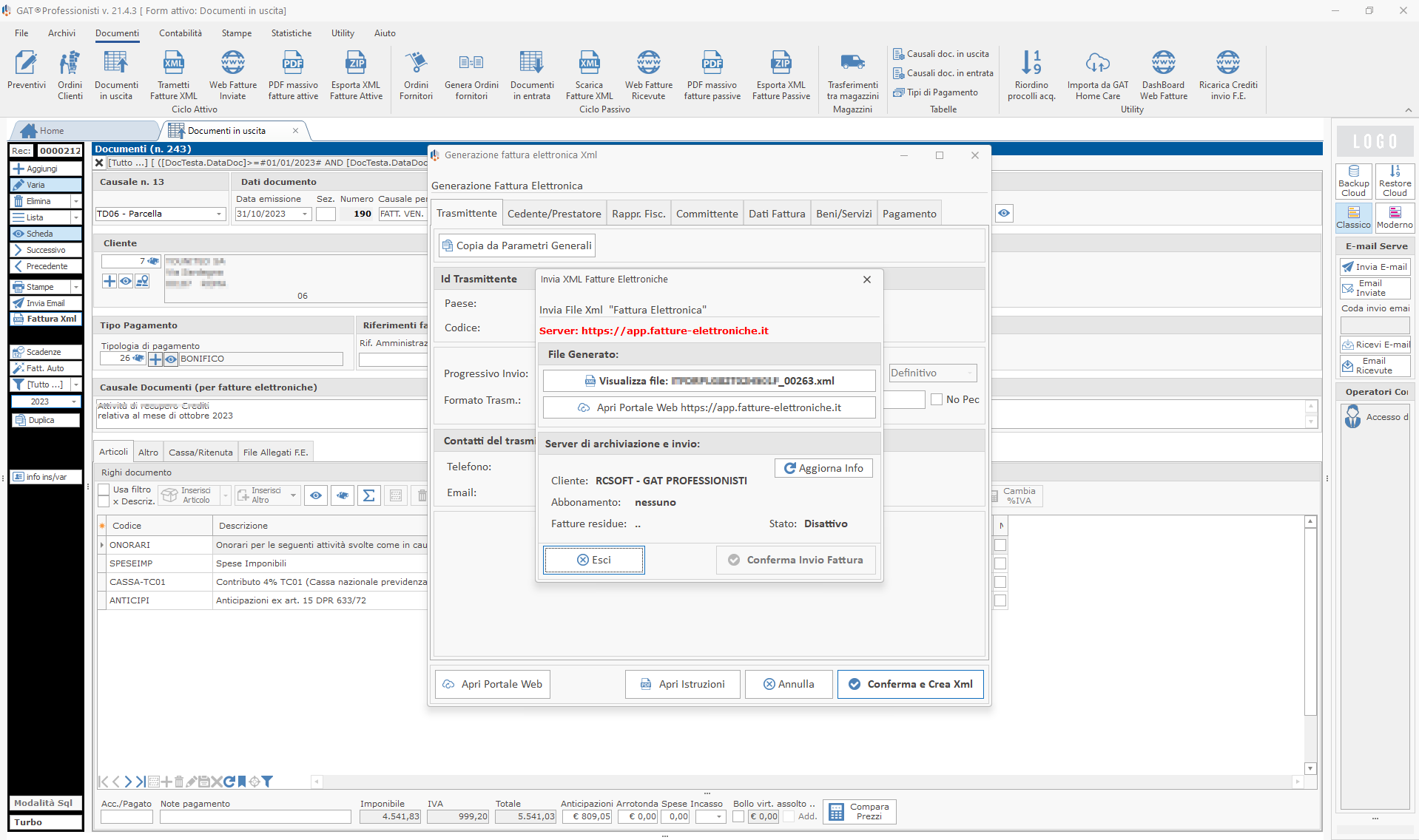
Task: Click PDF massivo fatture attive icon
Action: pyautogui.click(x=293, y=75)
